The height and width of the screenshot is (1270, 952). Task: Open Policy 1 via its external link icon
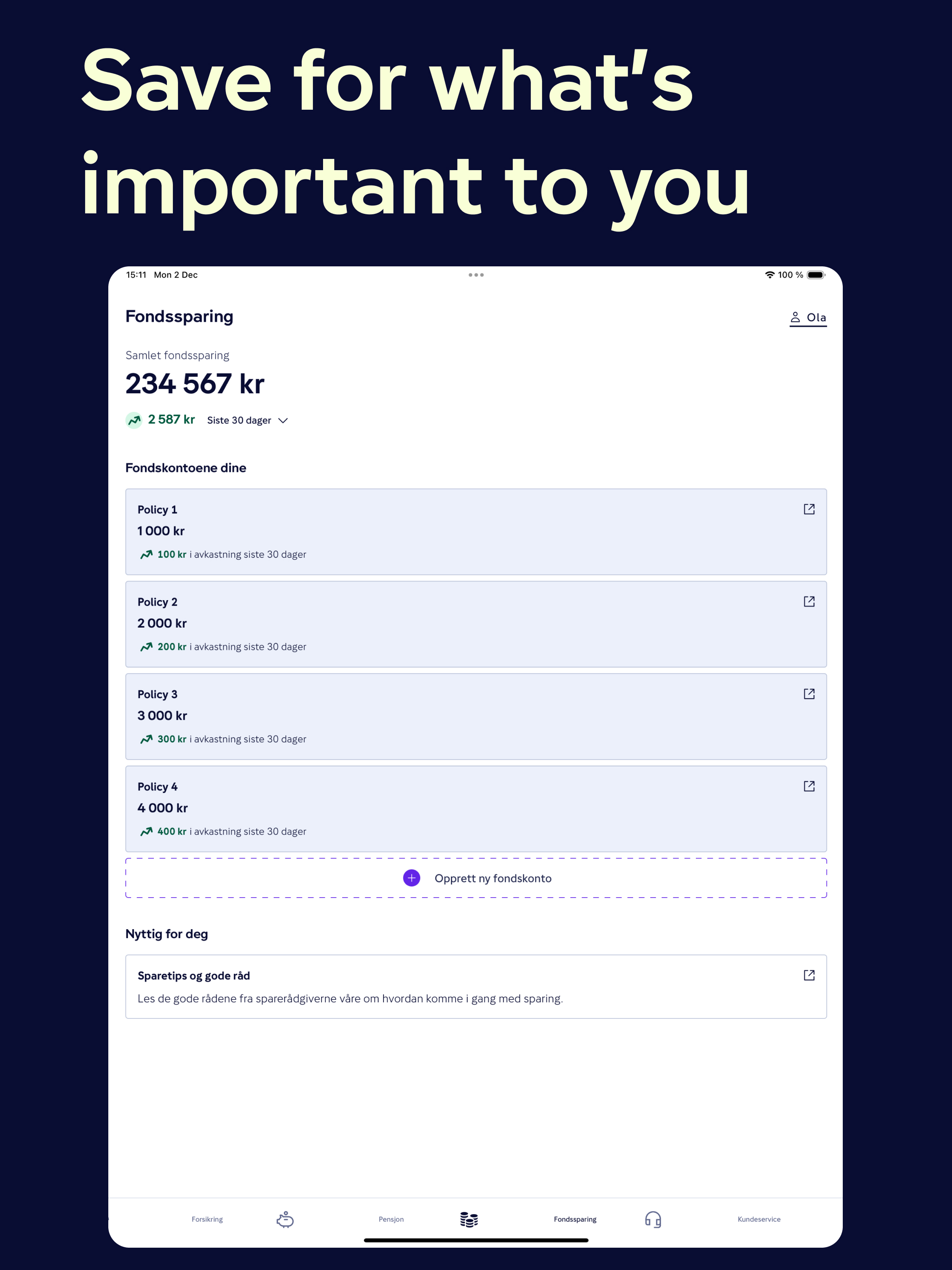(x=809, y=509)
